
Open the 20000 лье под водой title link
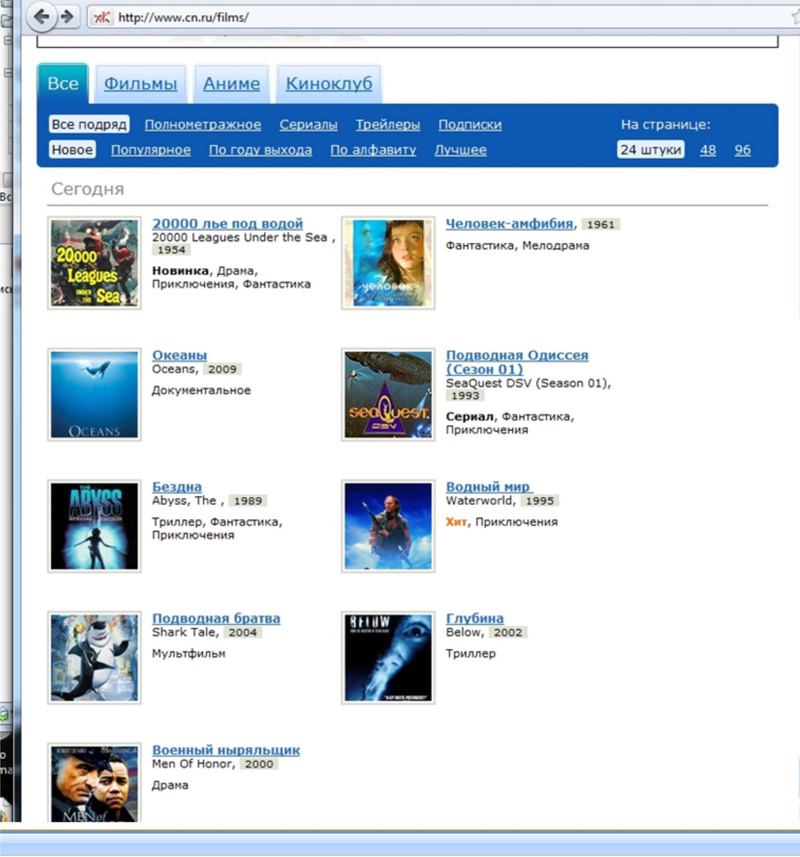[227, 223]
